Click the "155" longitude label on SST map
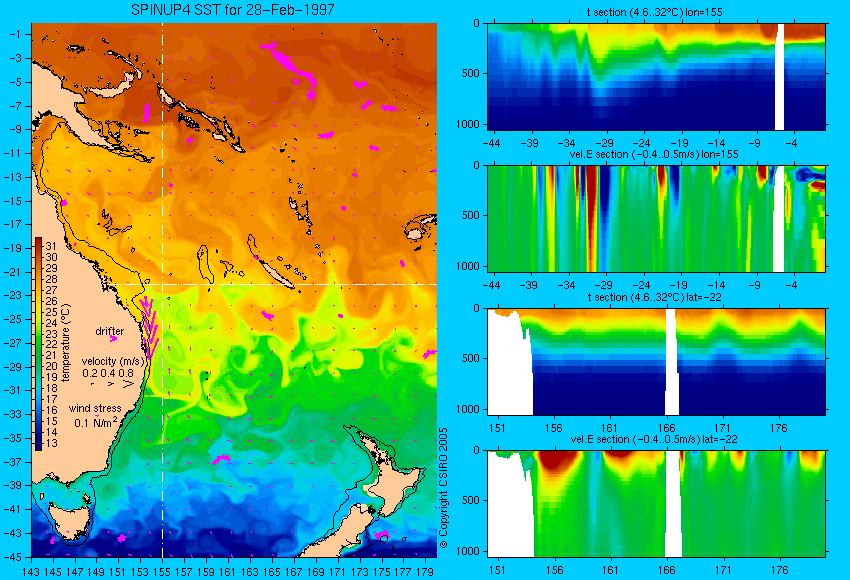The image size is (850, 580). pyautogui.click(x=162, y=571)
